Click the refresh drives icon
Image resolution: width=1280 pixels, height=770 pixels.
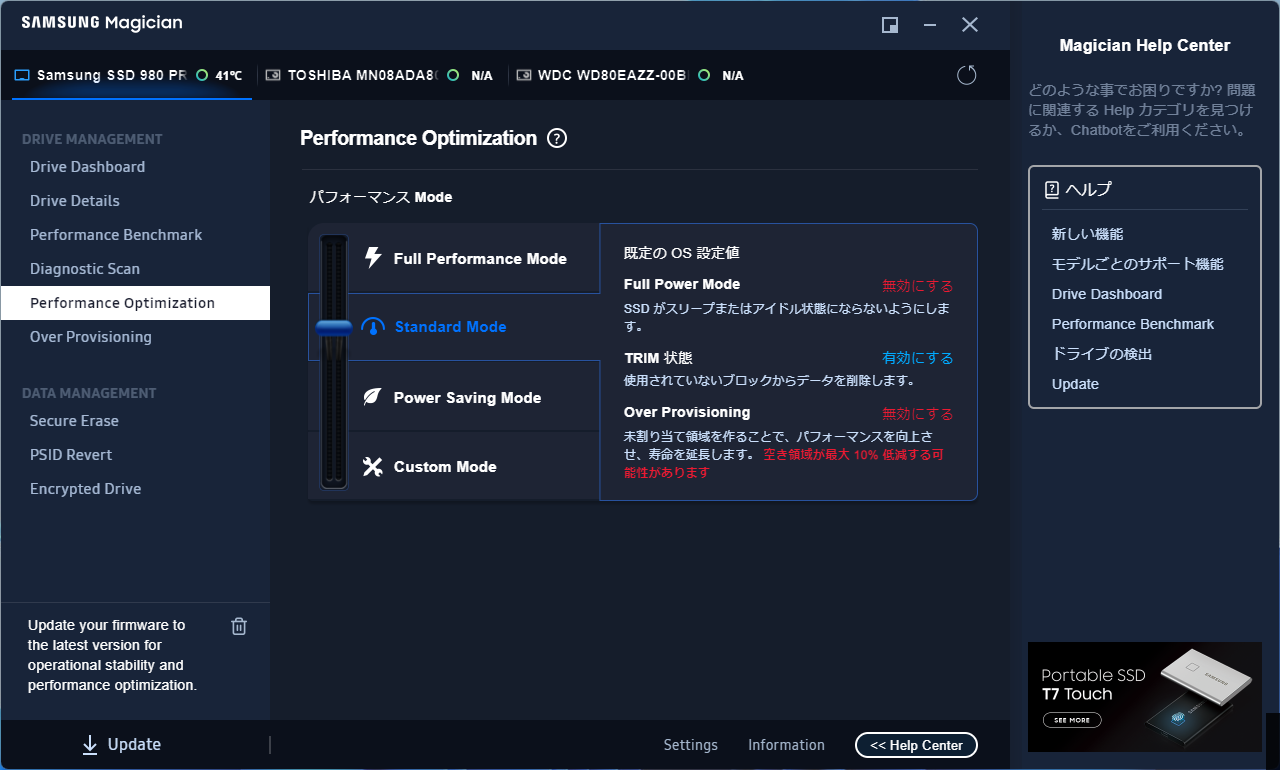tap(966, 75)
